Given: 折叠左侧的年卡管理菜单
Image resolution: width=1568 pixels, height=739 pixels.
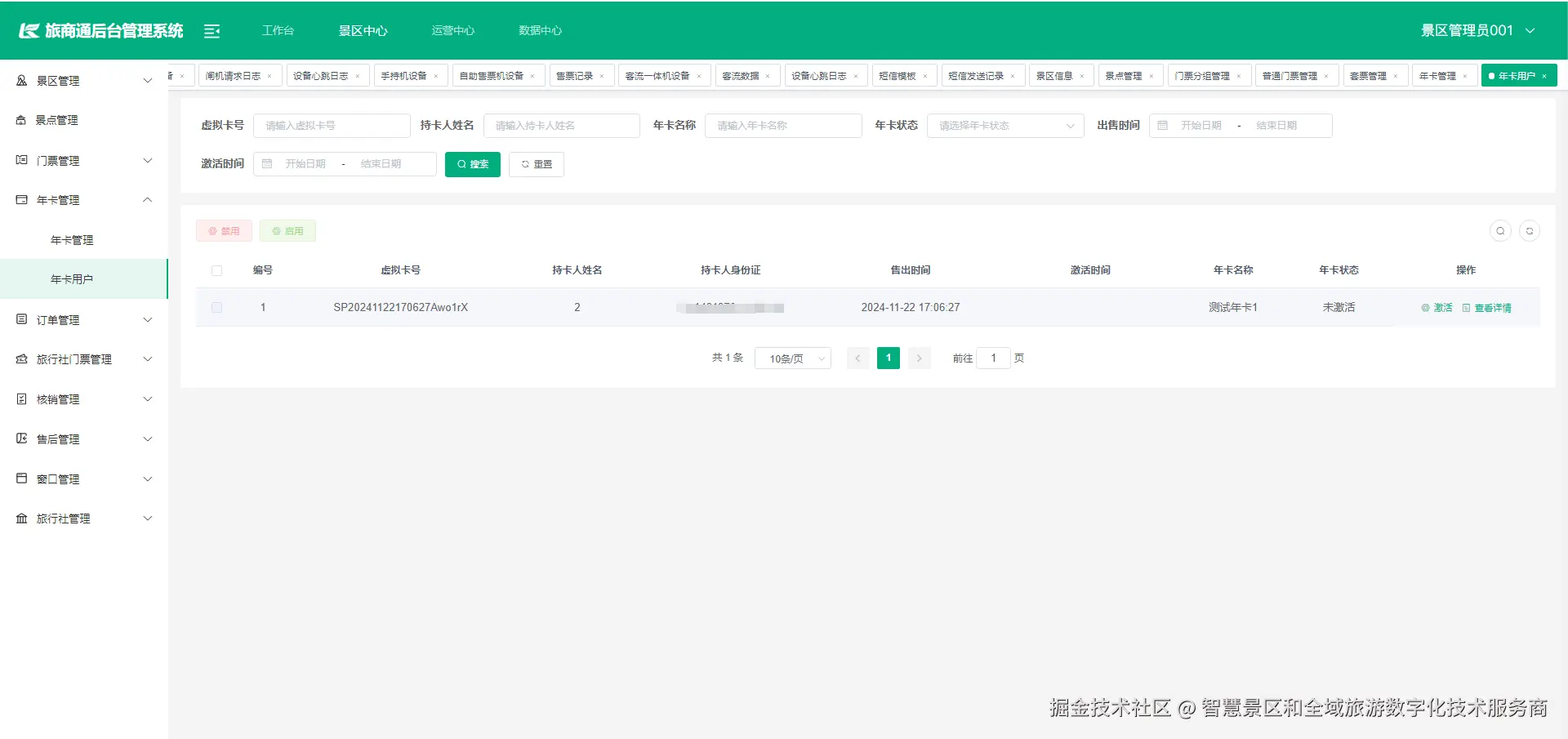Looking at the screenshot, I should (82, 199).
